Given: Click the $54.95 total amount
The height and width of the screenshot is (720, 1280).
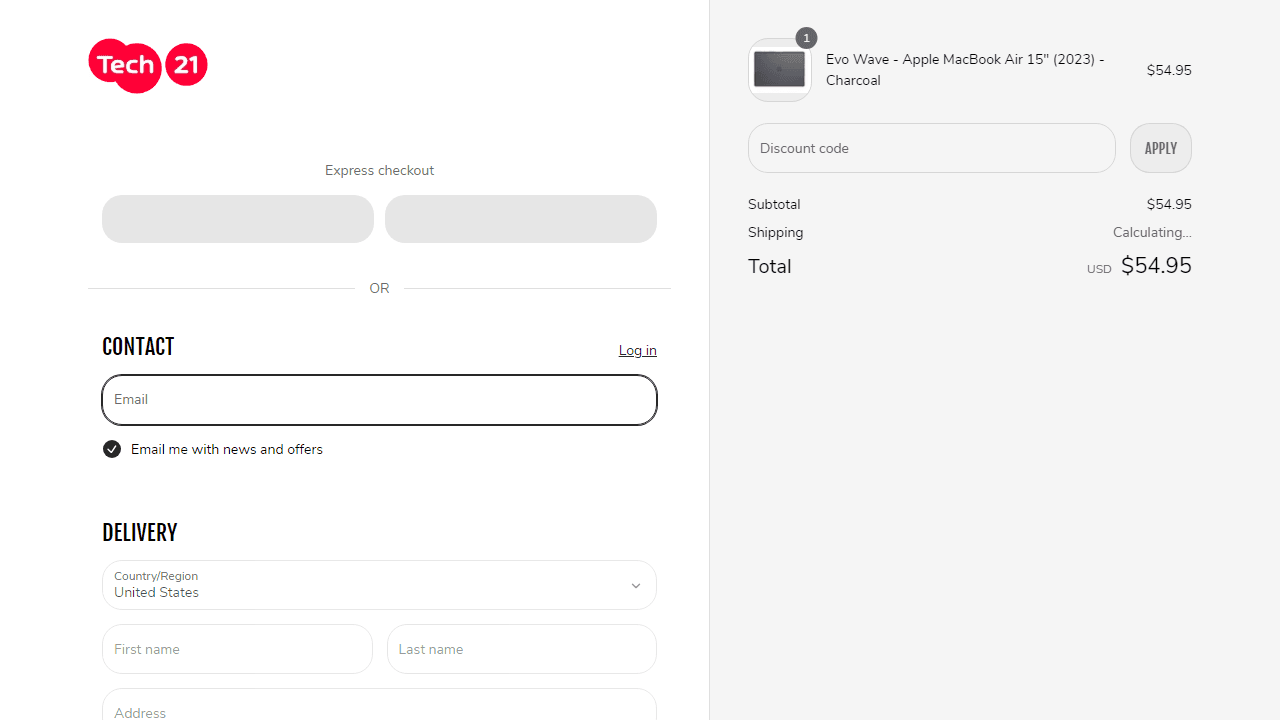Looking at the screenshot, I should [x=1156, y=265].
